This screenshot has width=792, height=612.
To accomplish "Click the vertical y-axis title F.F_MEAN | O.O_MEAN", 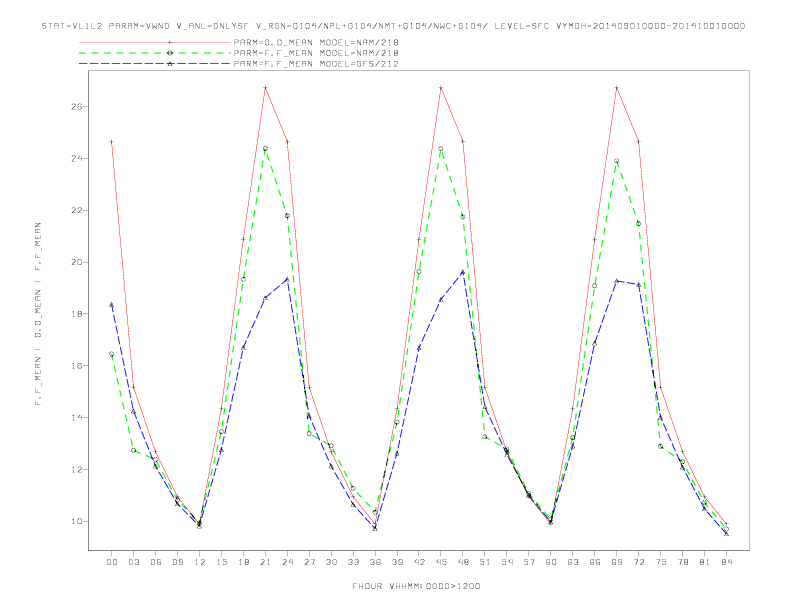I will [38, 314].
